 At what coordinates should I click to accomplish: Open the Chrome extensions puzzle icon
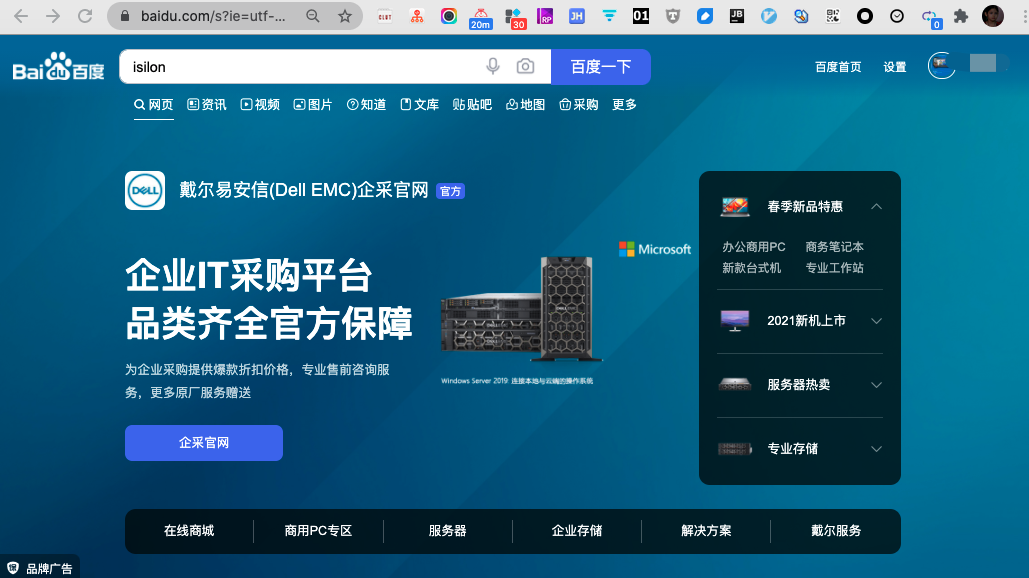coord(961,16)
